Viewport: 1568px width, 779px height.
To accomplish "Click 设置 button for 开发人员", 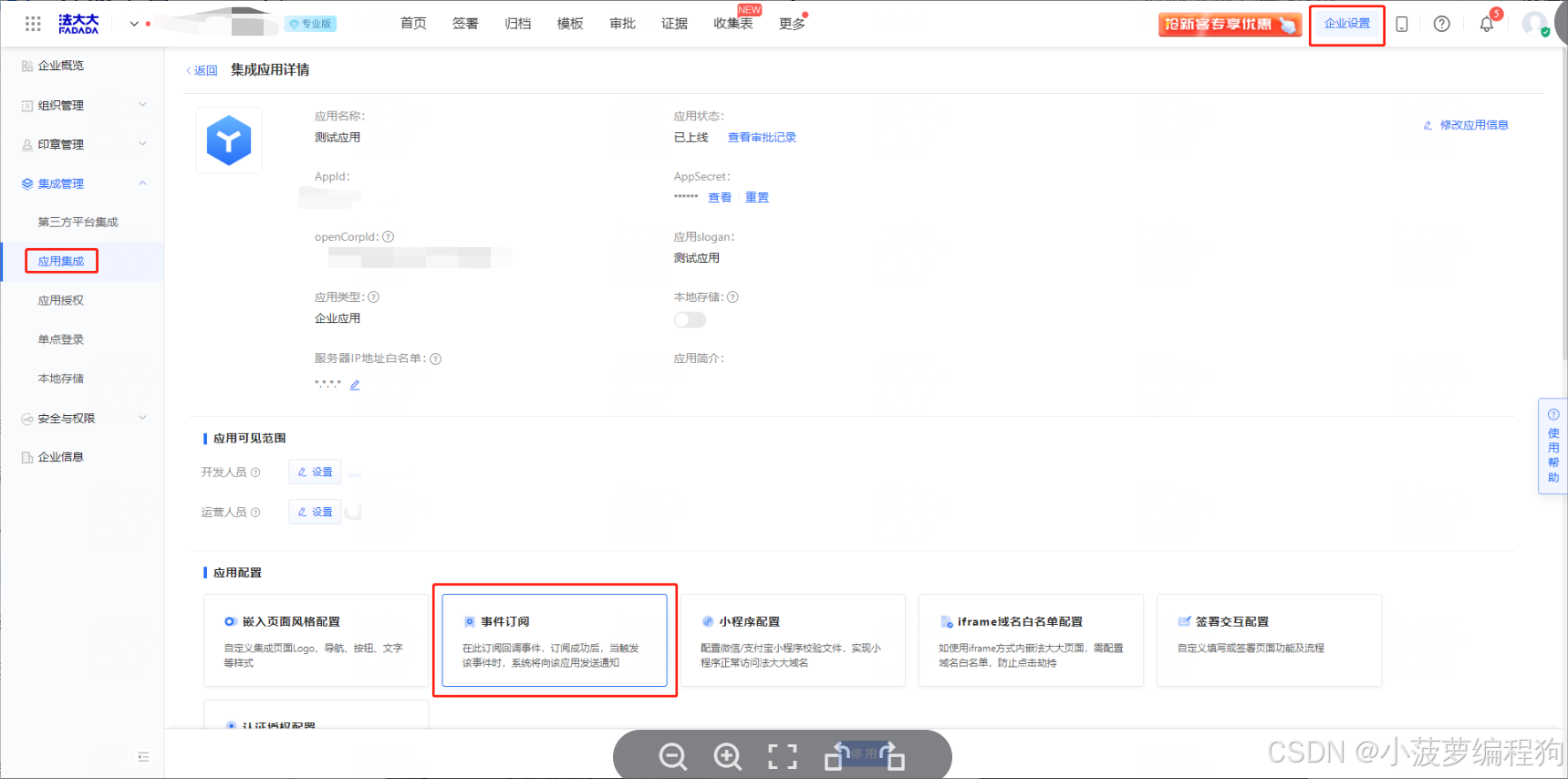I will coord(316,473).
